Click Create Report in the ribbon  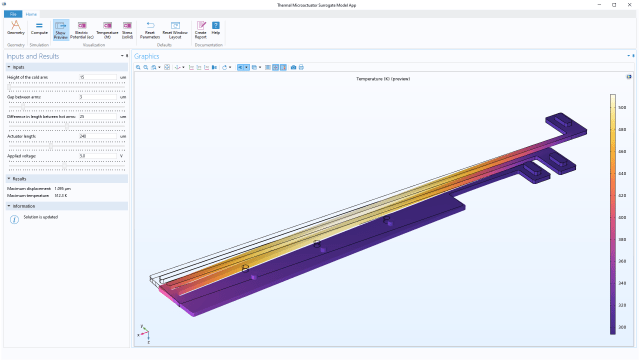201,30
